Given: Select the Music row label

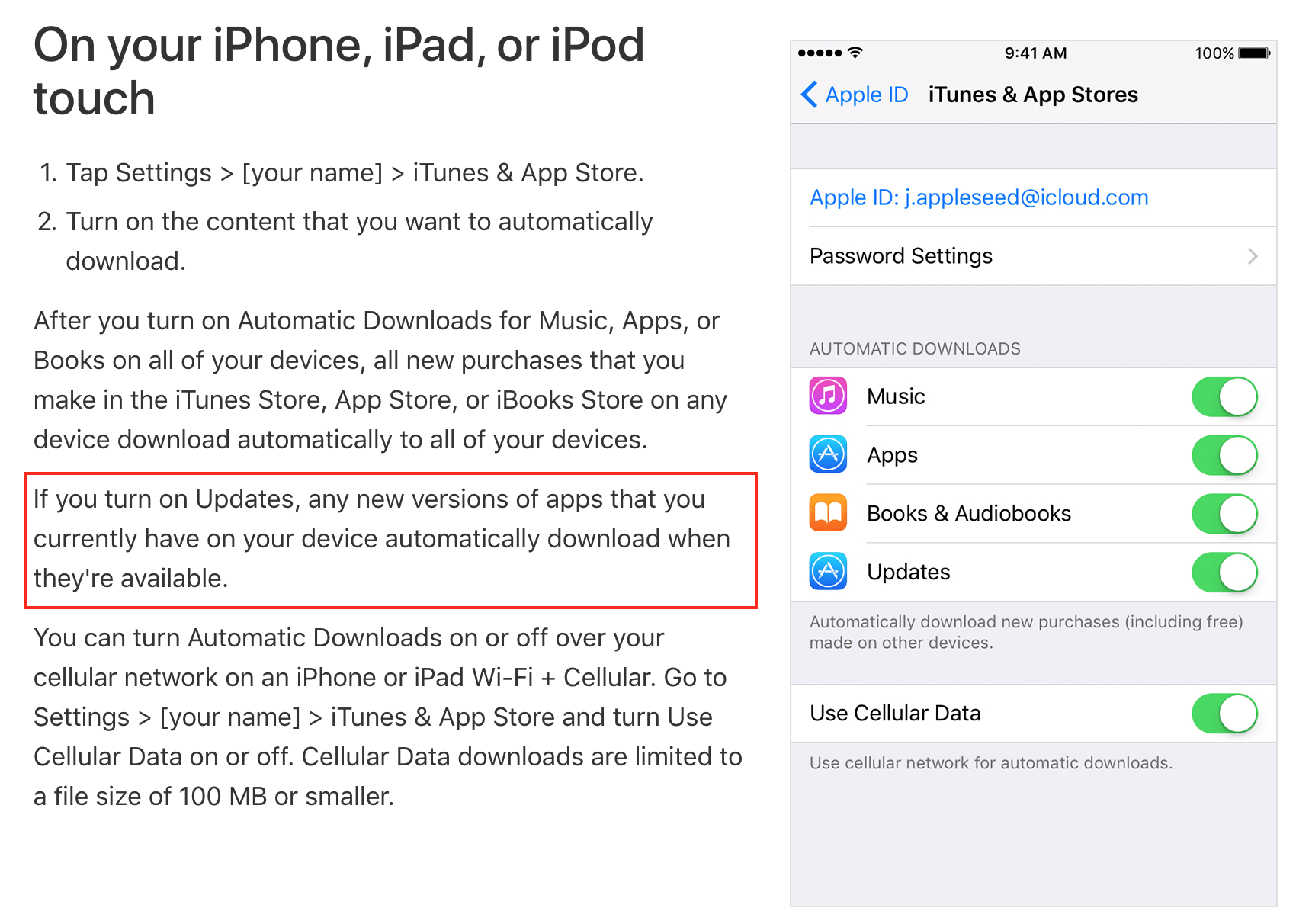Looking at the screenshot, I should click(x=896, y=396).
